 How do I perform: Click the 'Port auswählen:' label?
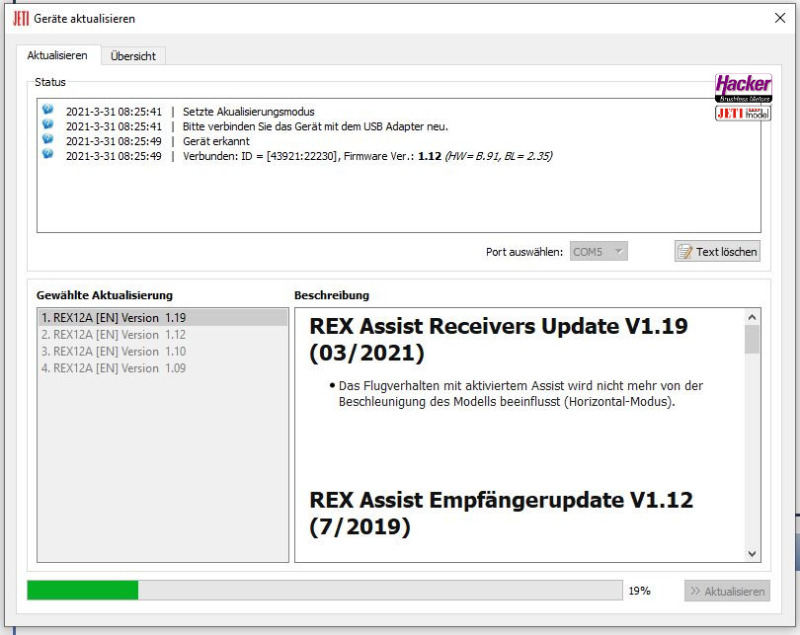(x=524, y=252)
